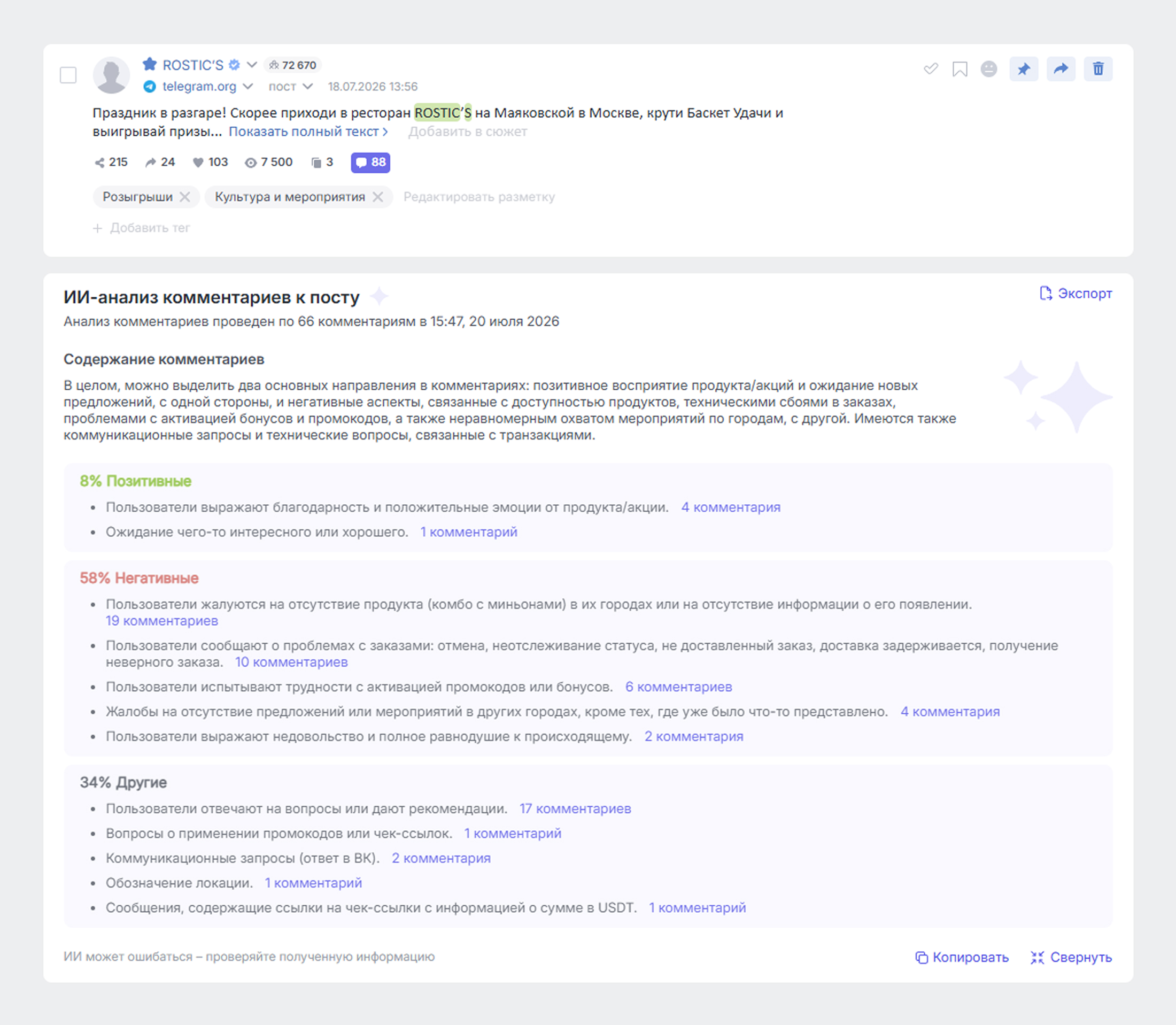The height and width of the screenshot is (1025, 1176).
Task: Click the 'Содержание комментариев' heading
Action: click(164, 359)
